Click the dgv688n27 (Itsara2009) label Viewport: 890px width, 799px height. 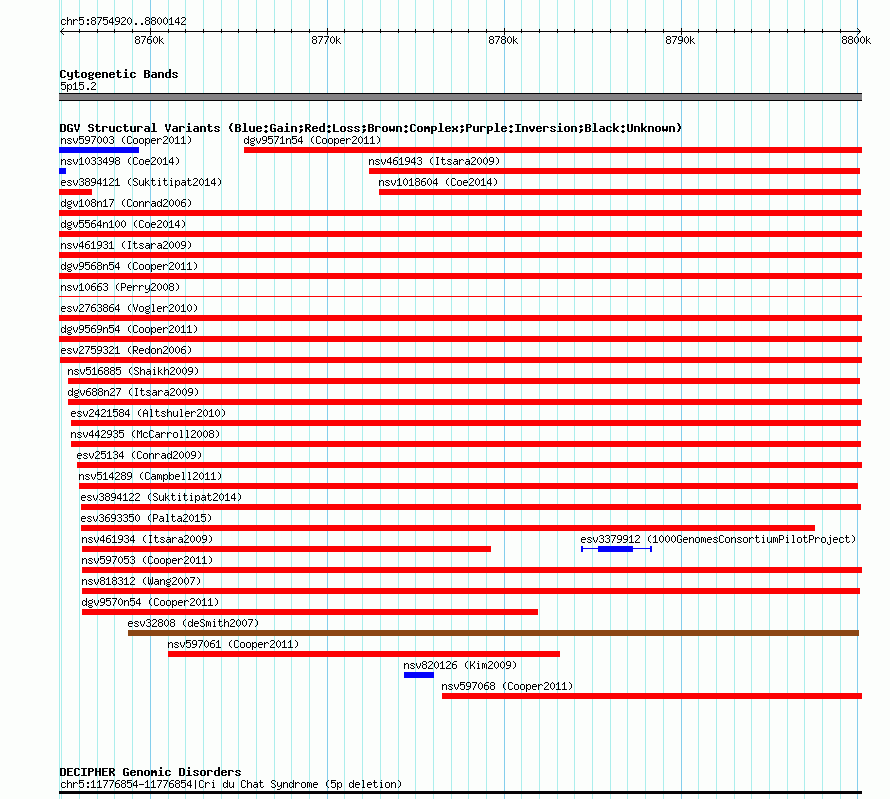point(133,392)
